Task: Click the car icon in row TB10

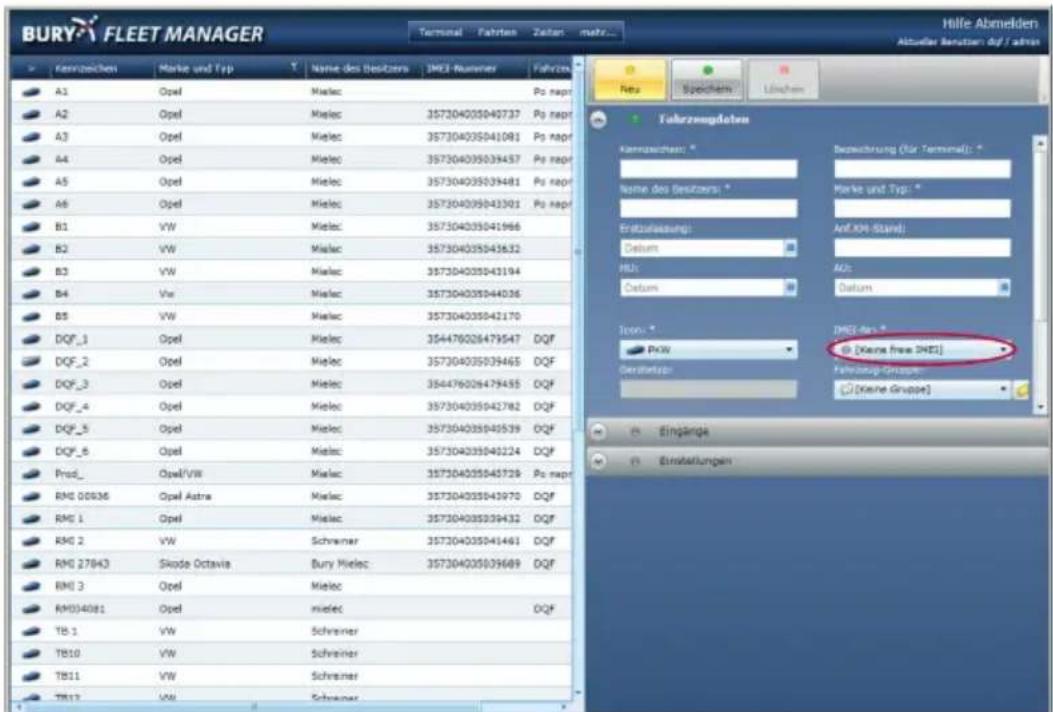Action: [31, 654]
